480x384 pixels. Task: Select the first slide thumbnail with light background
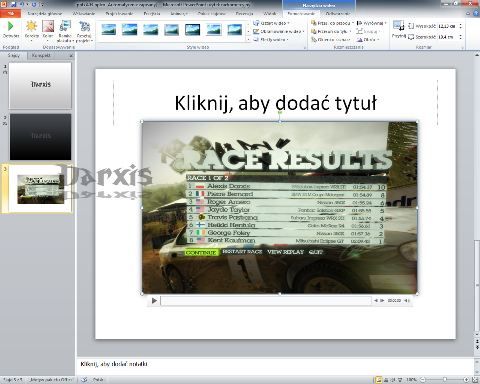point(40,85)
